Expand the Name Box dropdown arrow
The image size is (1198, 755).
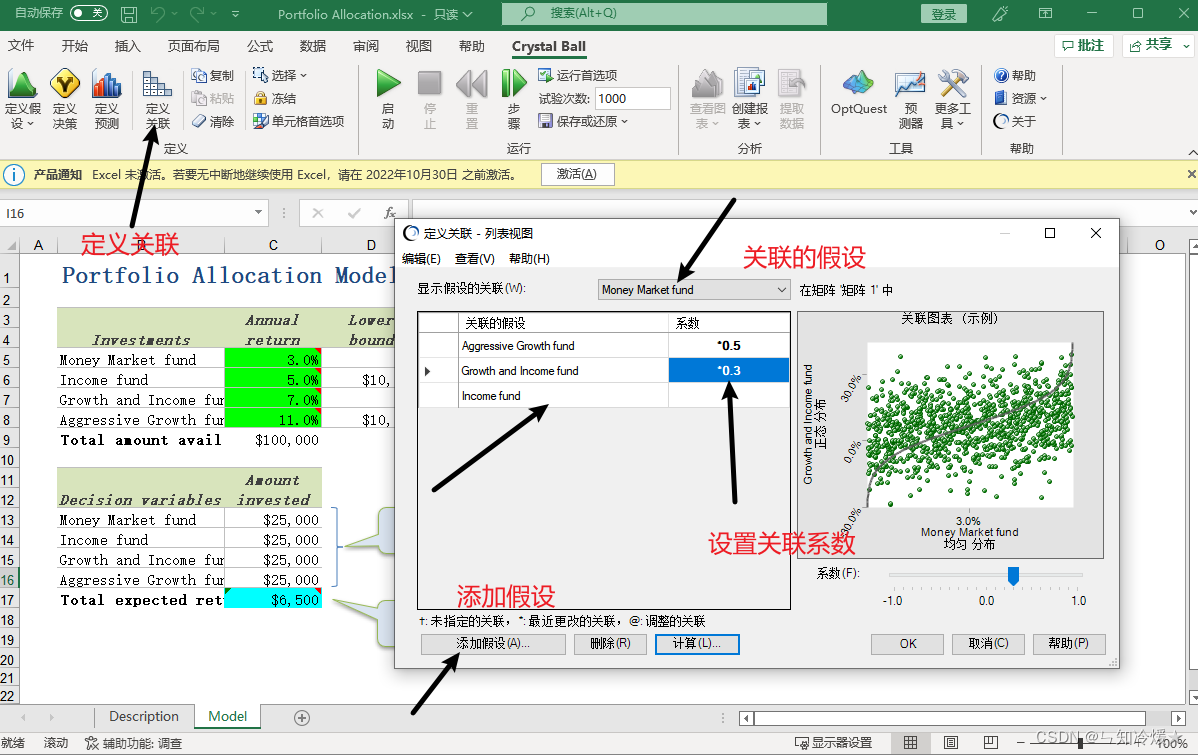[x=258, y=212]
